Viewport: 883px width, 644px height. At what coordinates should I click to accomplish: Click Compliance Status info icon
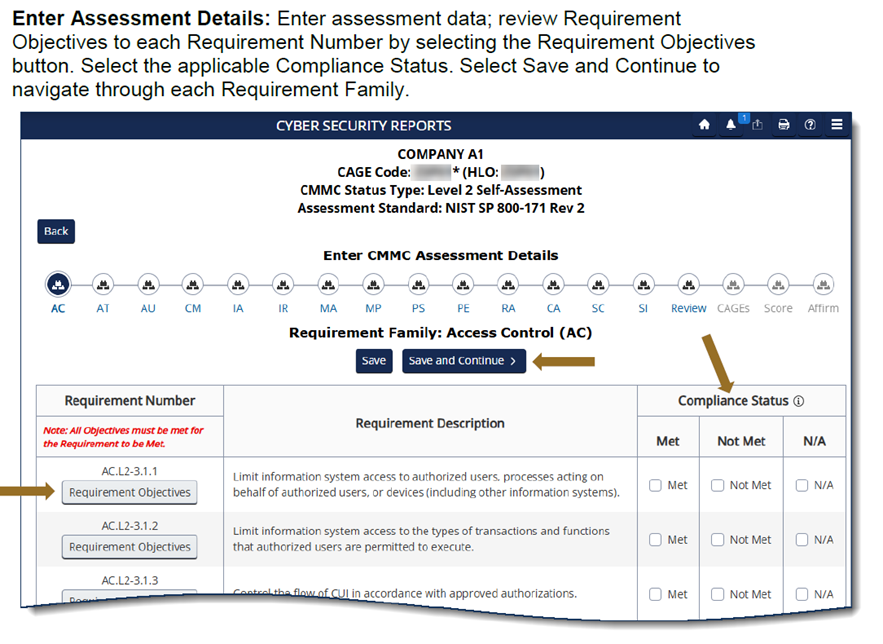click(799, 401)
